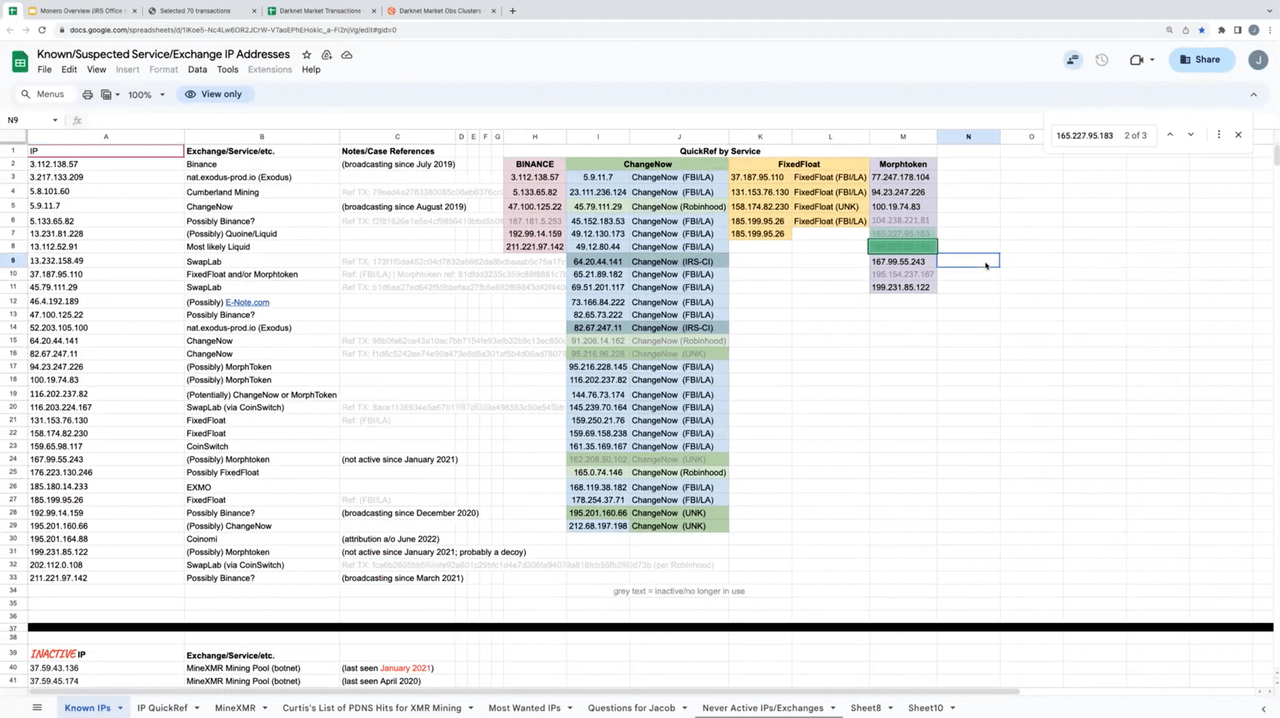The image size is (1280, 718).
Task: Select column N header
Action: point(968,137)
